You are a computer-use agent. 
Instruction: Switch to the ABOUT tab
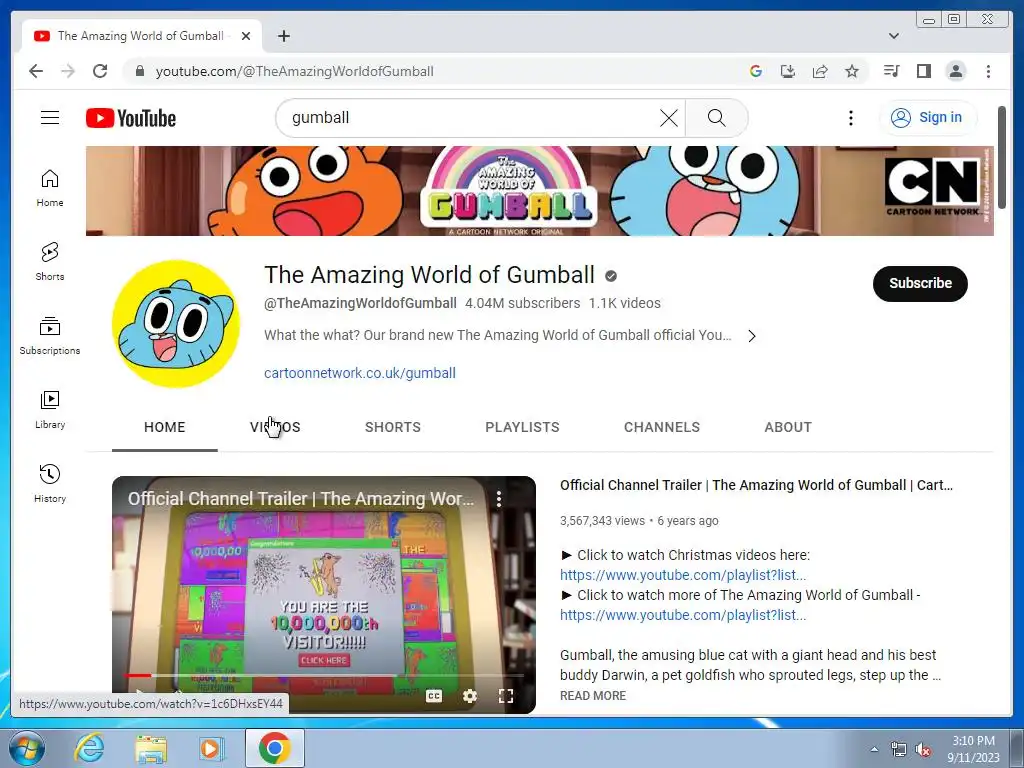pyautogui.click(x=788, y=427)
